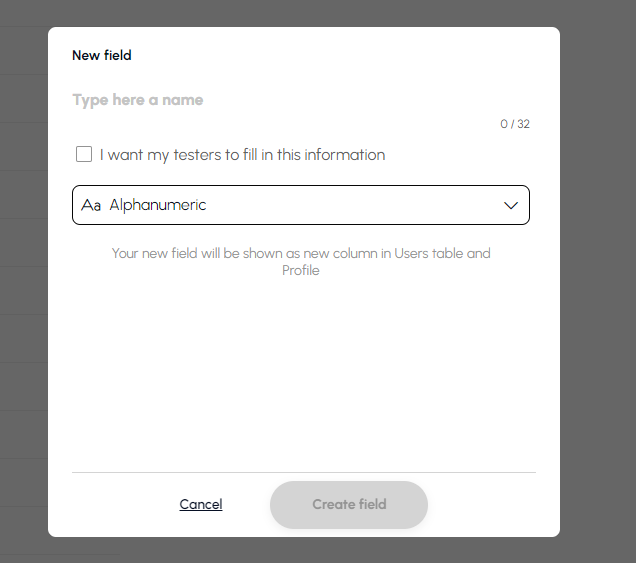Click the word 'Profile' in the helper note

[301, 270]
